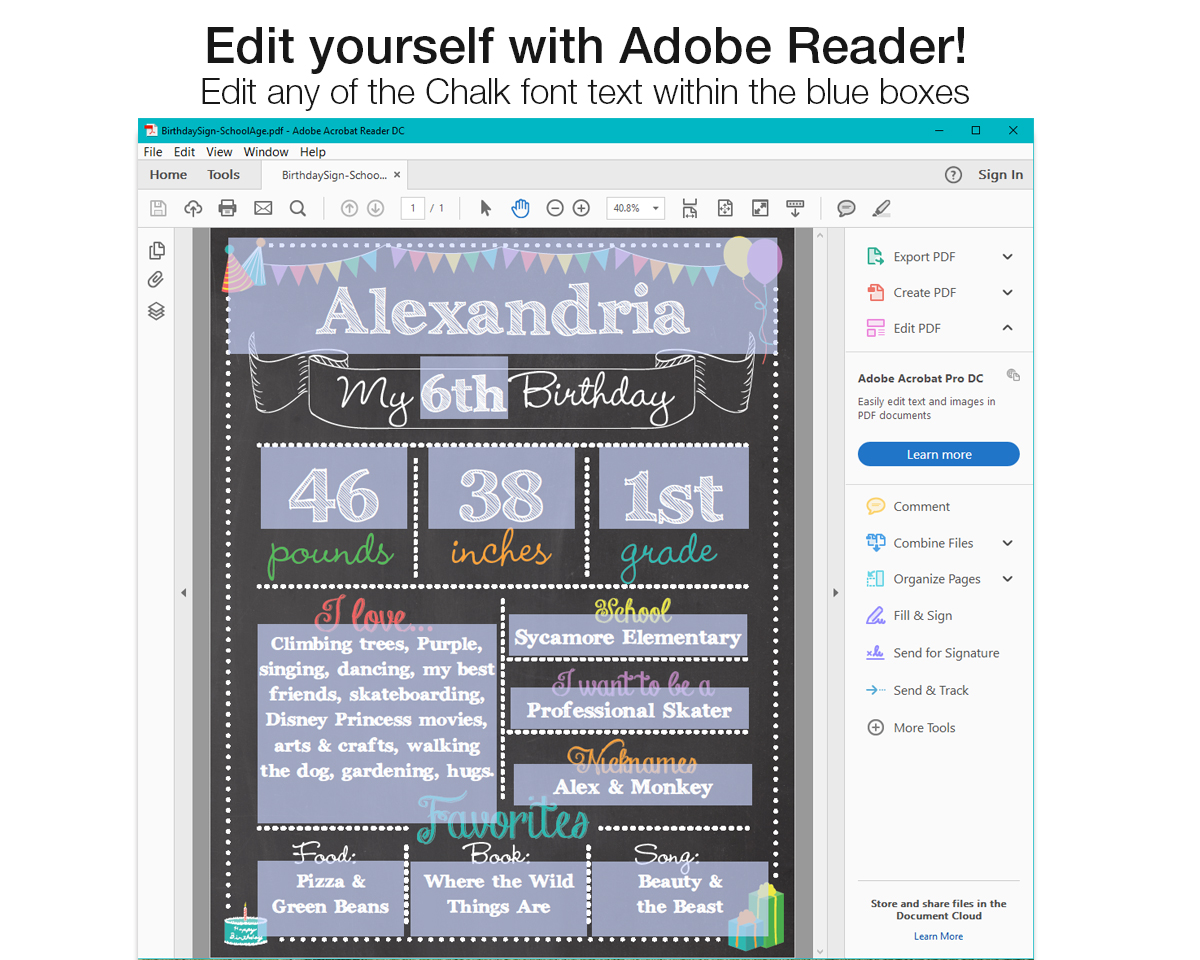Zoom in with the plus button
Image resolution: width=1200 pixels, height=960 pixels.
(581, 208)
